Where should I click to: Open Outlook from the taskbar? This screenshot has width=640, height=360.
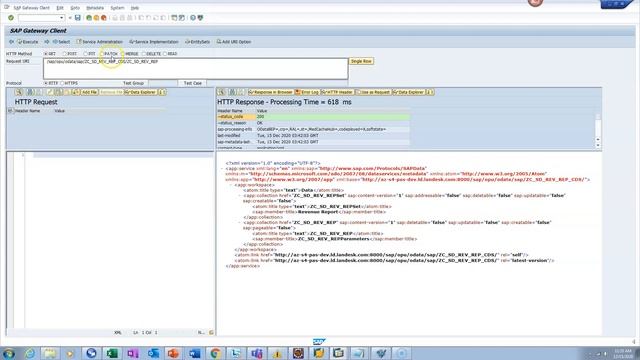(153, 353)
